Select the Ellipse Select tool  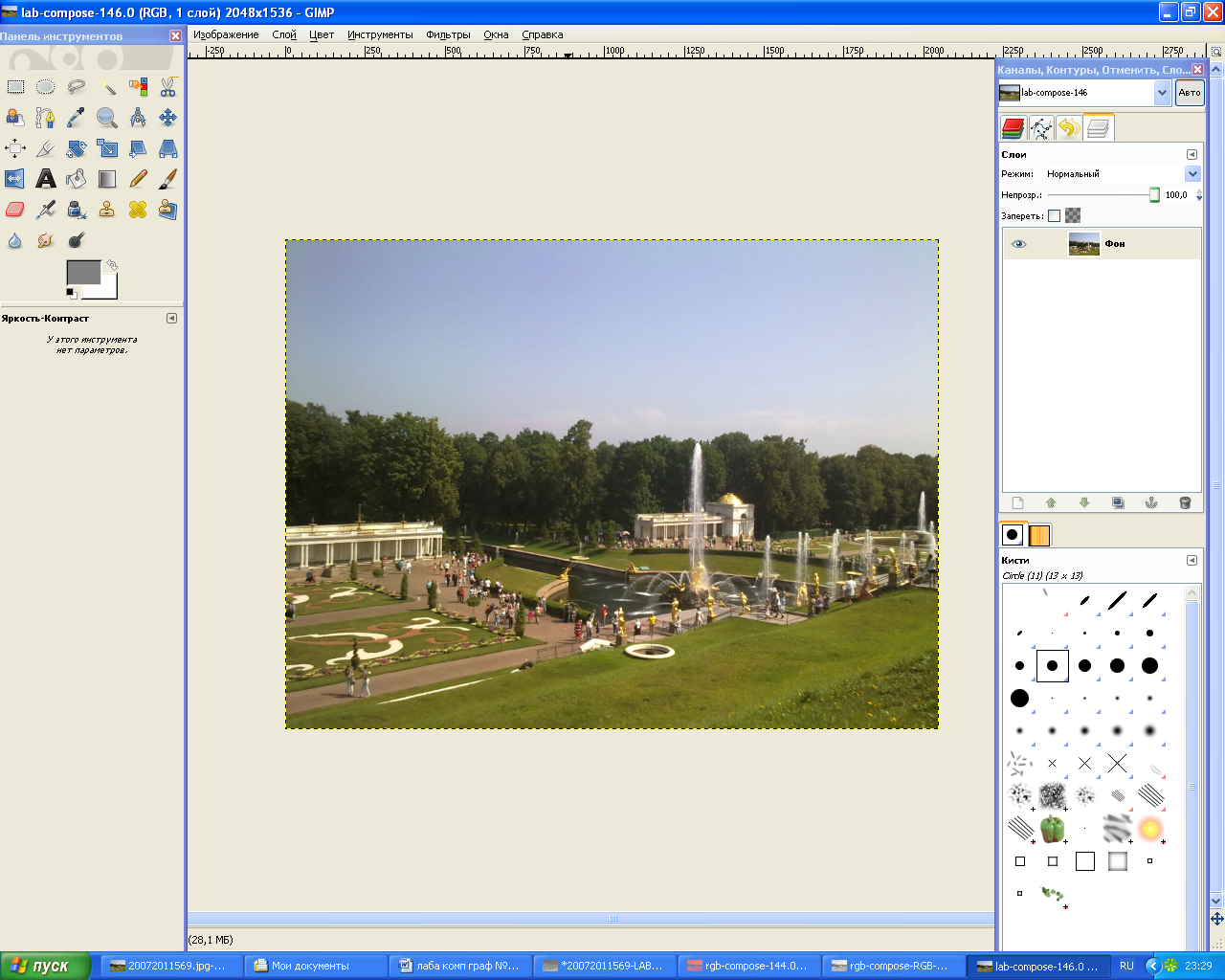(x=45, y=87)
